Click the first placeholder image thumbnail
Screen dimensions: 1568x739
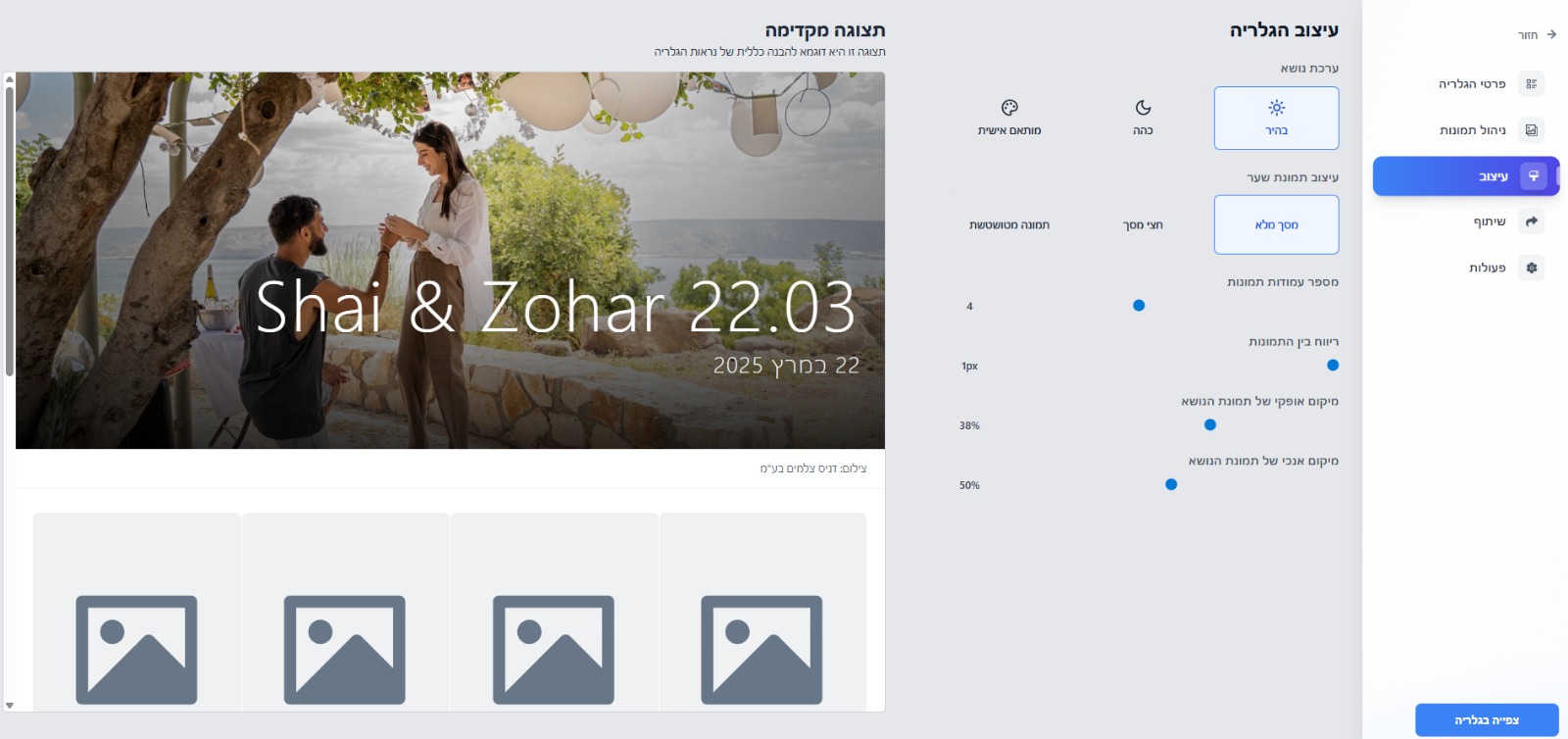point(762,649)
